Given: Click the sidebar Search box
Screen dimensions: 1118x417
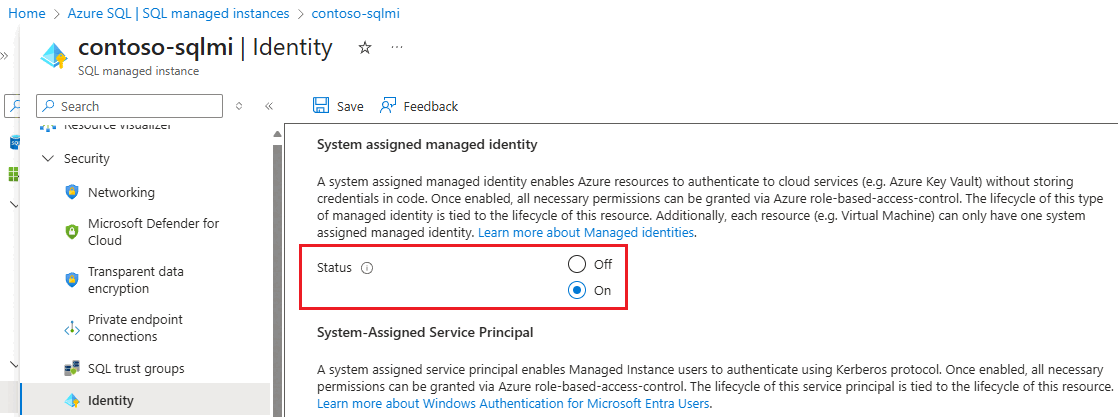Looking at the screenshot, I should click(130, 106).
